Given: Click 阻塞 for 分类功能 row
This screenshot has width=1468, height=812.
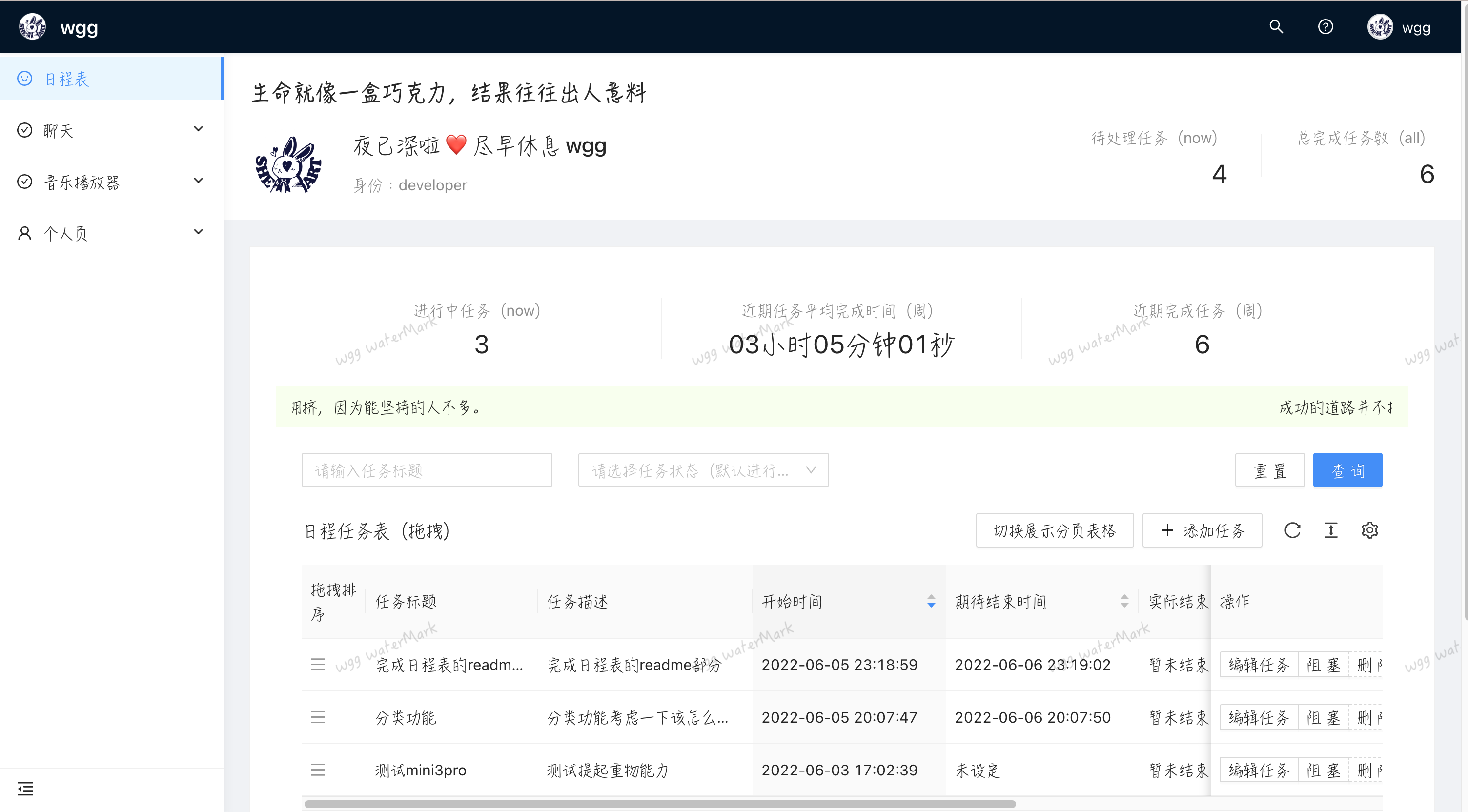Looking at the screenshot, I should pos(1323,717).
